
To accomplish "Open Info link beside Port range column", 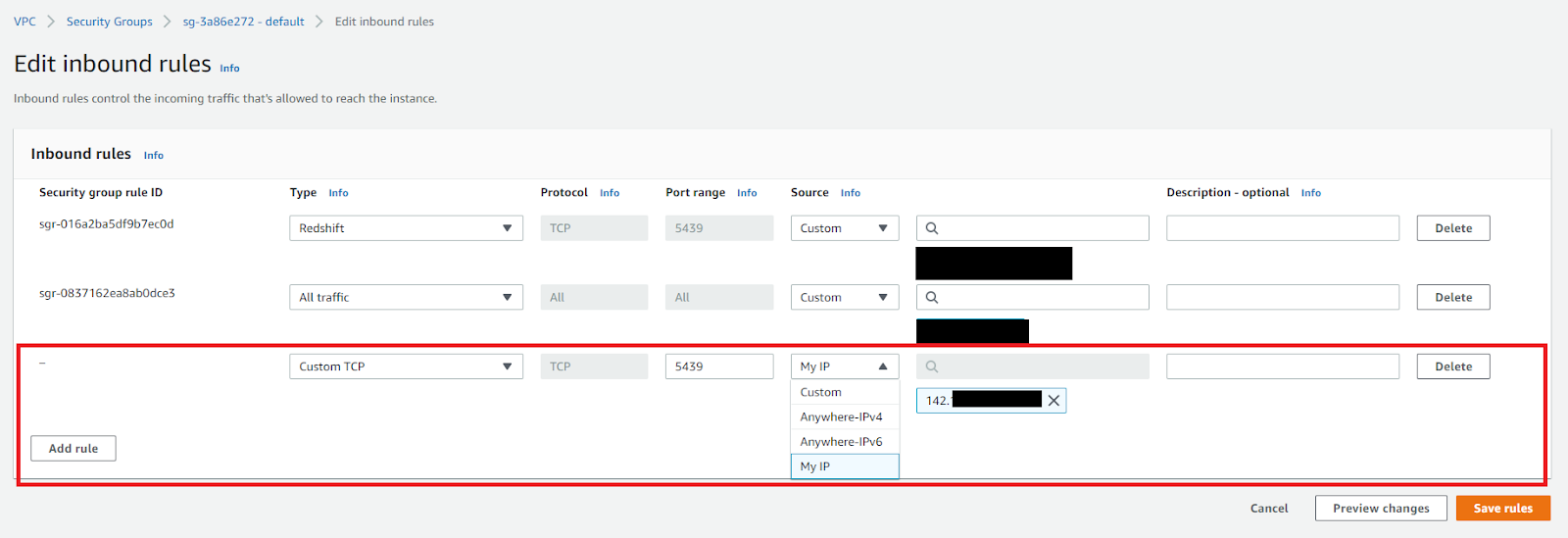I will [747, 193].
